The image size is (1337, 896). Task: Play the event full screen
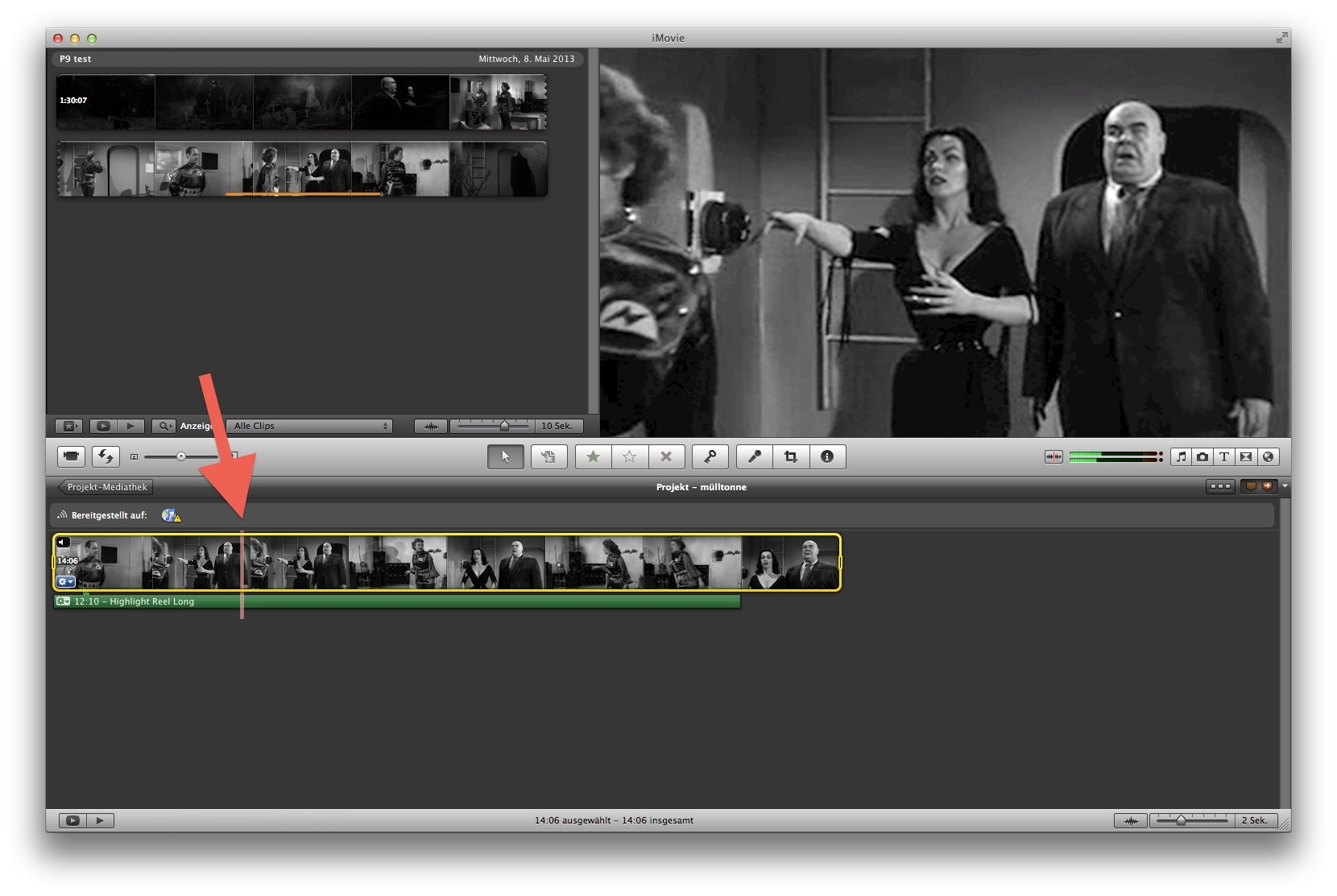(103, 426)
